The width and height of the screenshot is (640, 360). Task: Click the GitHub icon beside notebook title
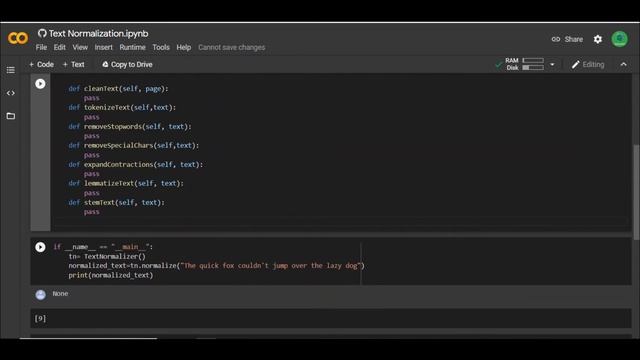(x=42, y=33)
